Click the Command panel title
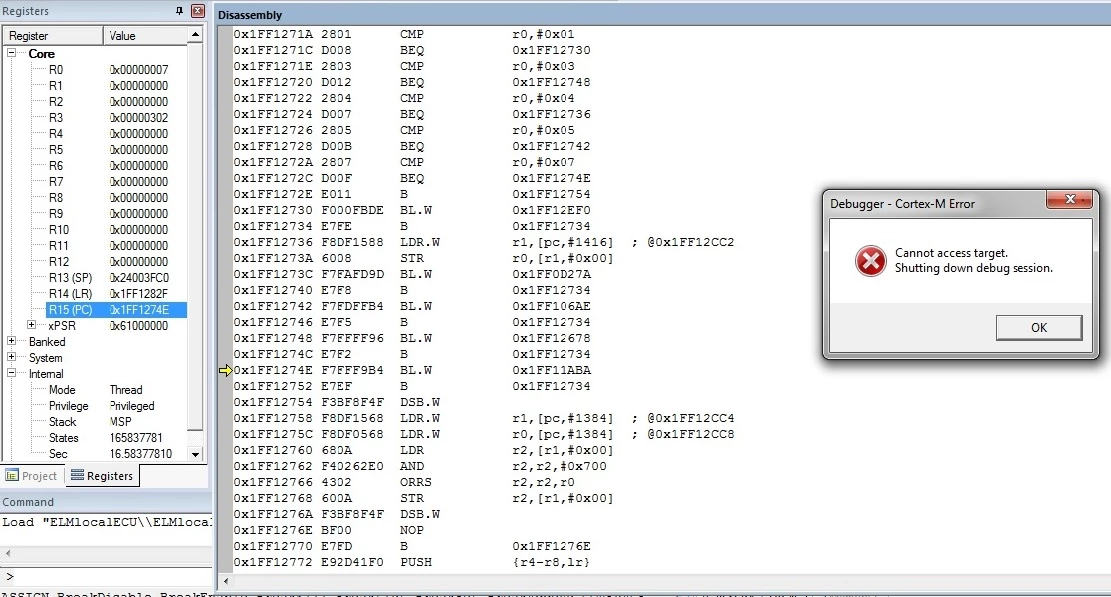 tap(28, 502)
